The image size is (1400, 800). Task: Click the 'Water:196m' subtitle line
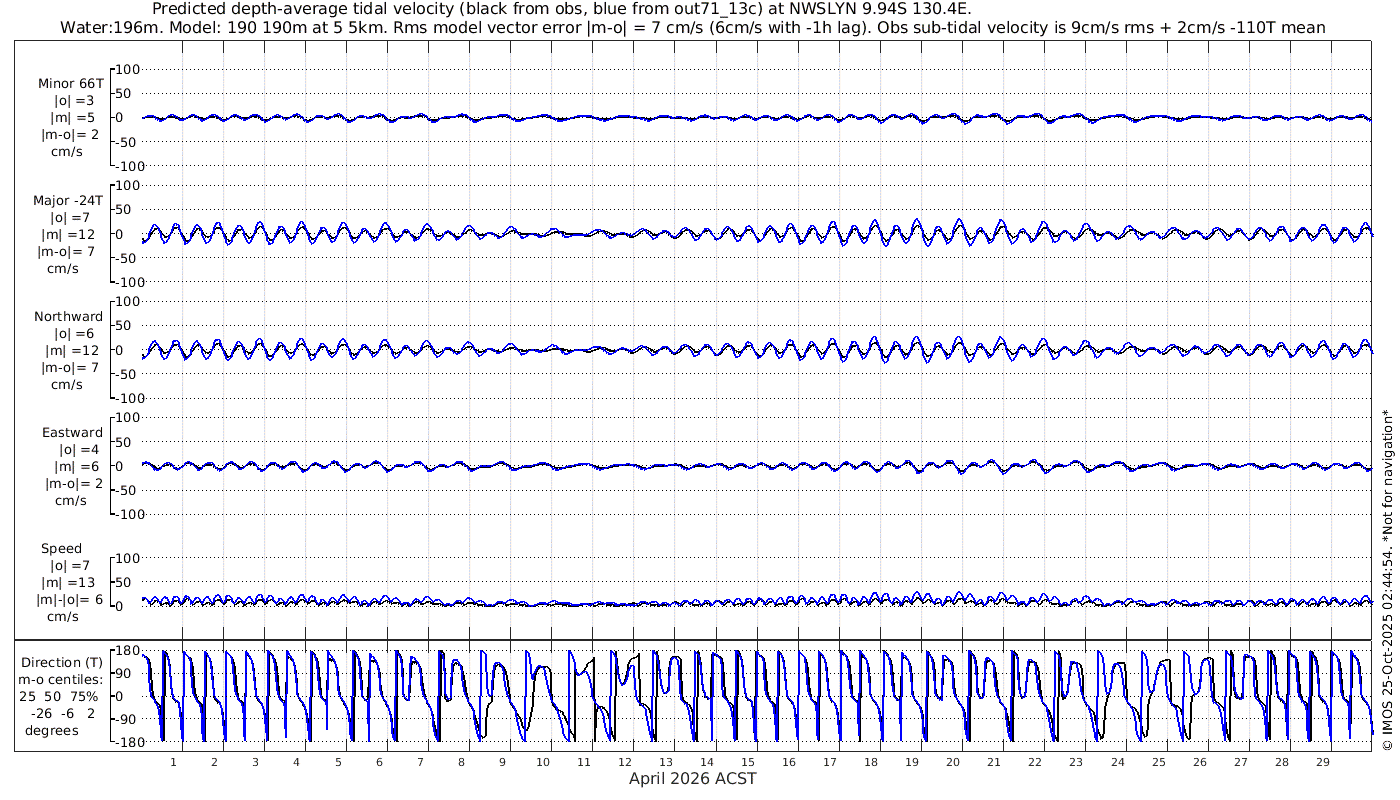coord(691,28)
